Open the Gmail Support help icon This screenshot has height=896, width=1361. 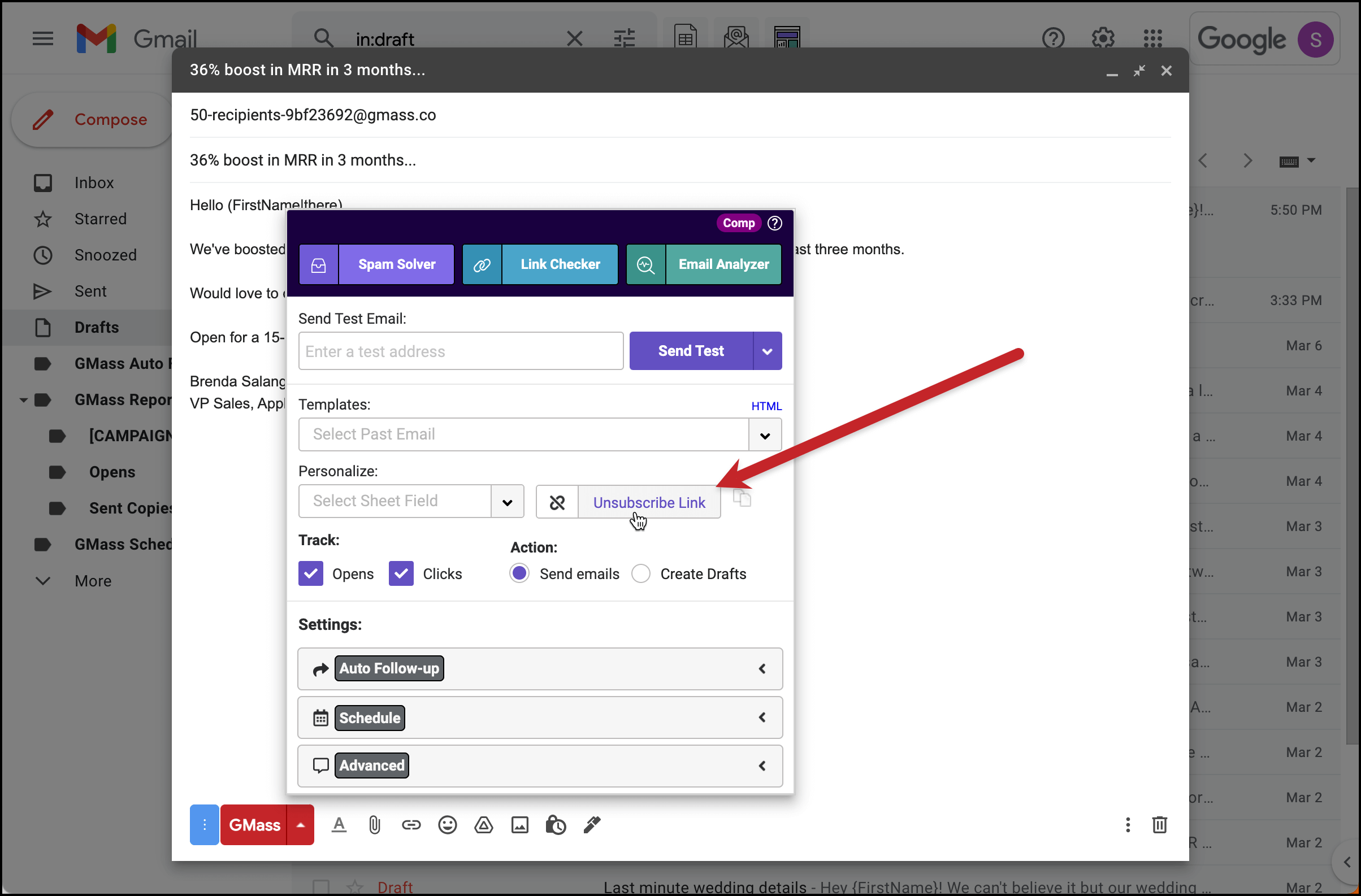[1053, 39]
